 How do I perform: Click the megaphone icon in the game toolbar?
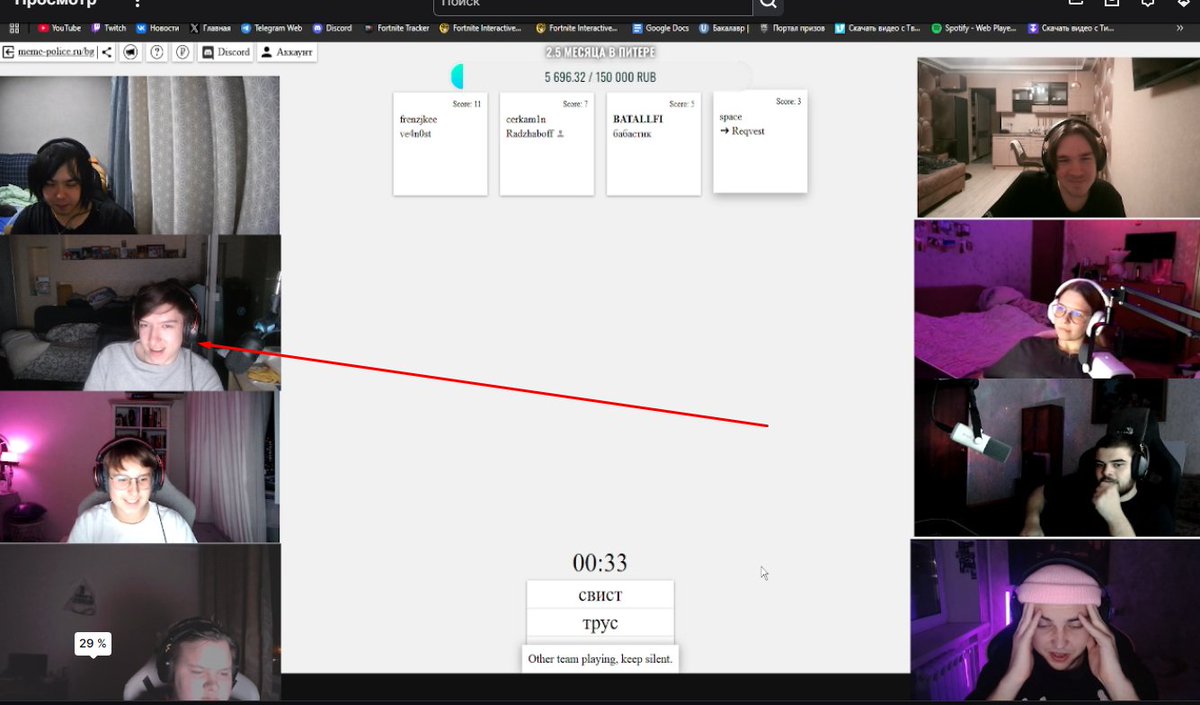tap(131, 52)
